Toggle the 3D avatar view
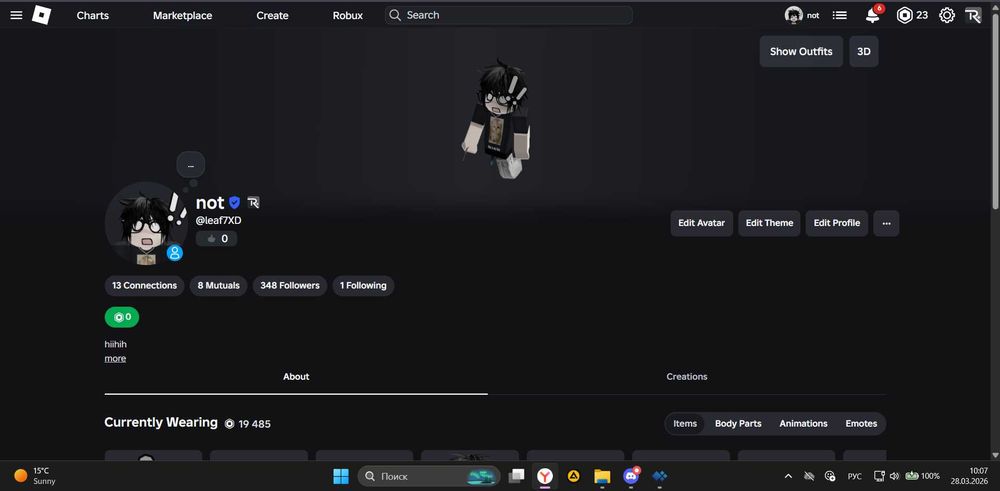Viewport: 1000px width, 491px height. 864,52
